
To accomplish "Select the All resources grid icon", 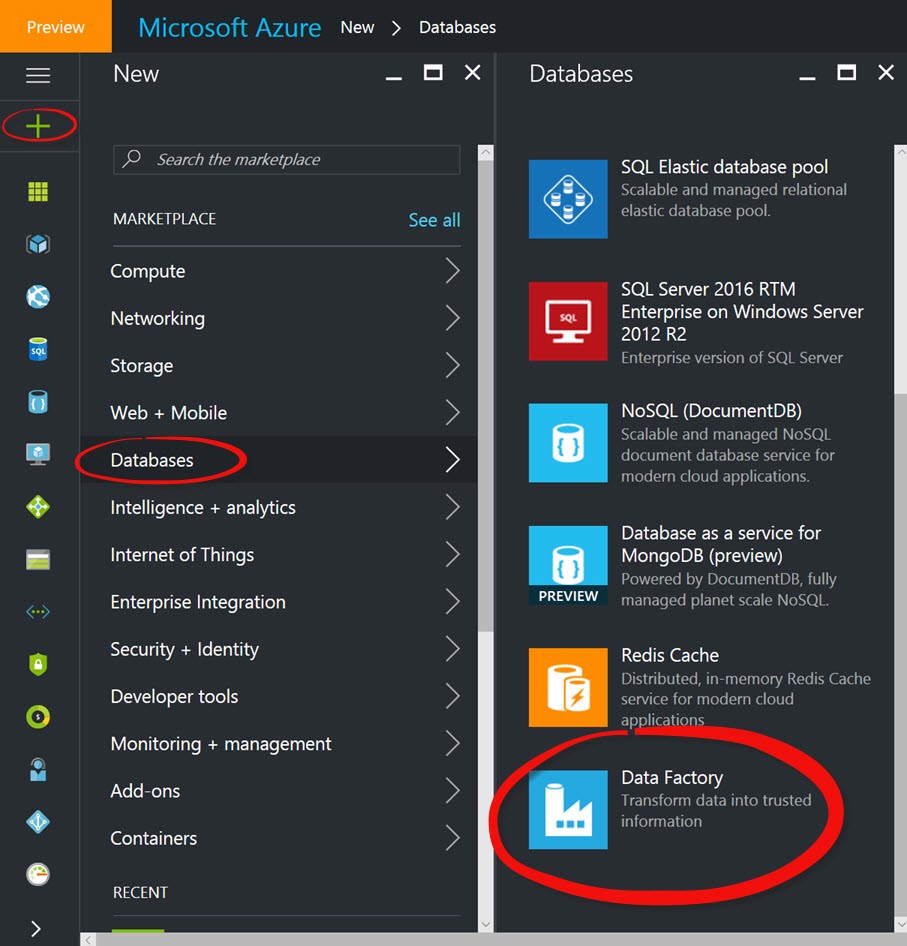I will pyautogui.click(x=37, y=191).
